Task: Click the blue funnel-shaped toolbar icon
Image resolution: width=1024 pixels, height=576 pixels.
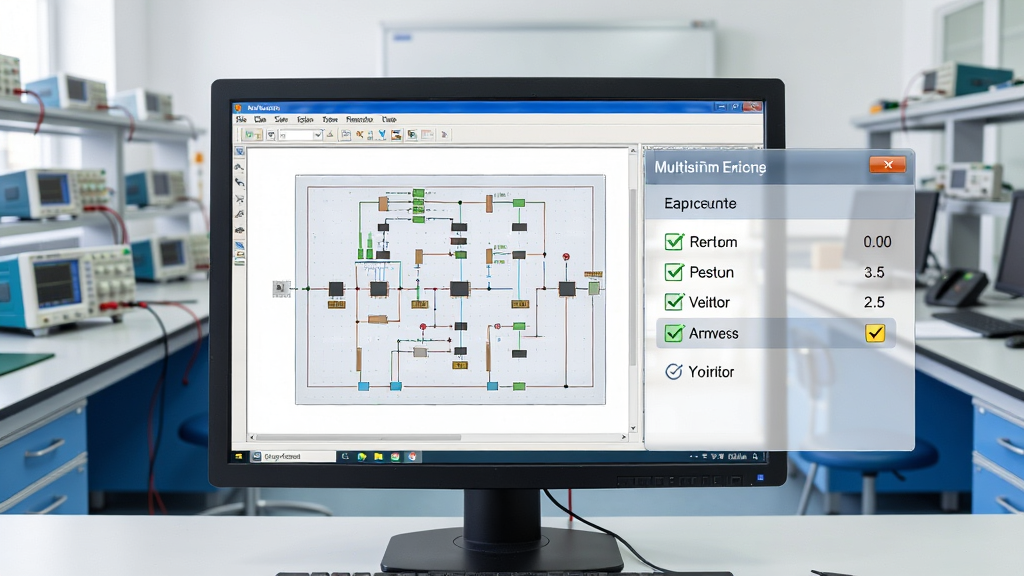Action: coord(382,135)
